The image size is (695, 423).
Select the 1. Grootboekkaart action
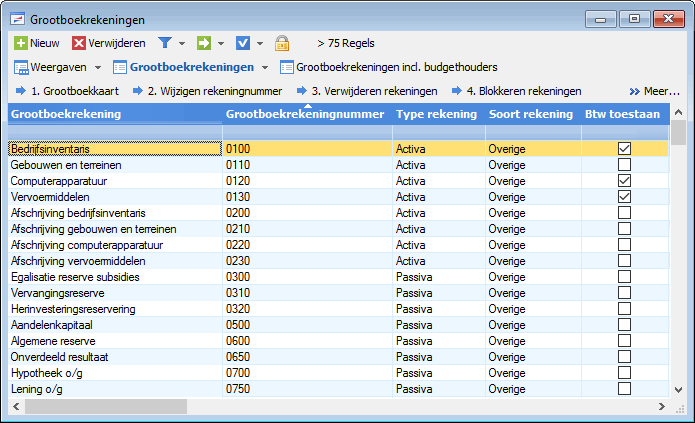pyautogui.click(x=67, y=91)
